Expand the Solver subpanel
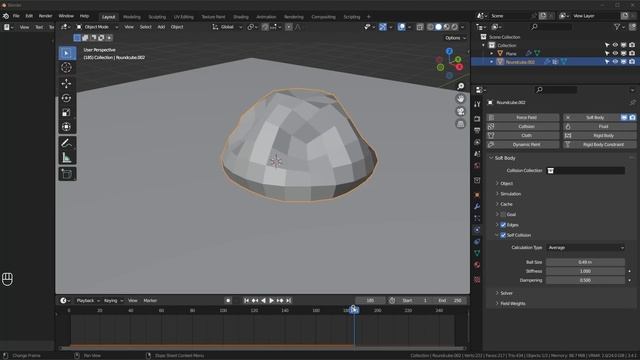 tap(506, 293)
